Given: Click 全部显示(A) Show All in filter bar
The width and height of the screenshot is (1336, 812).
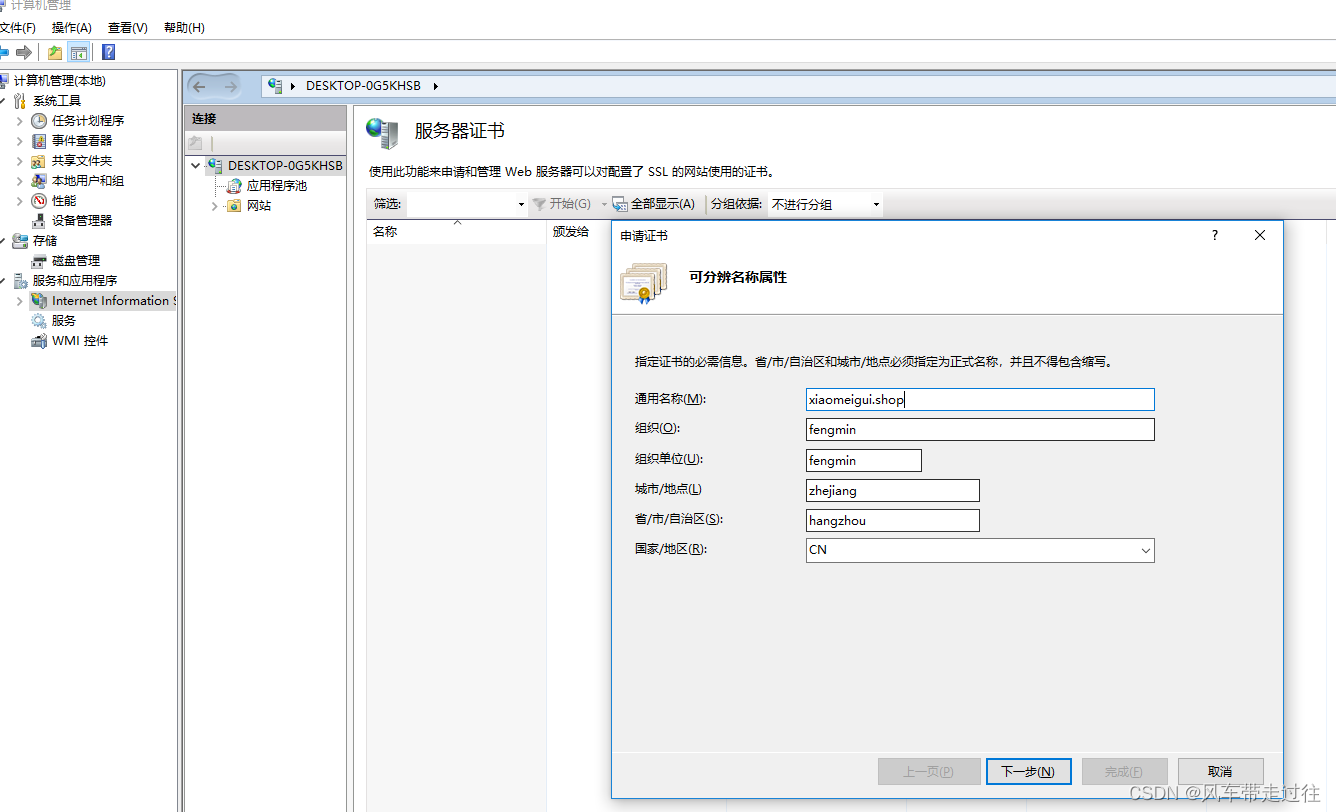Looking at the screenshot, I should click(x=654, y=204).
